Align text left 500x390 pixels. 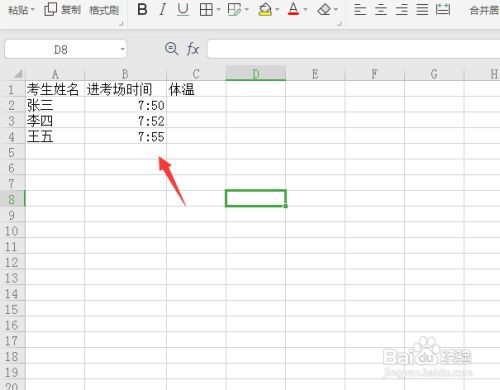tap(360, 10)
